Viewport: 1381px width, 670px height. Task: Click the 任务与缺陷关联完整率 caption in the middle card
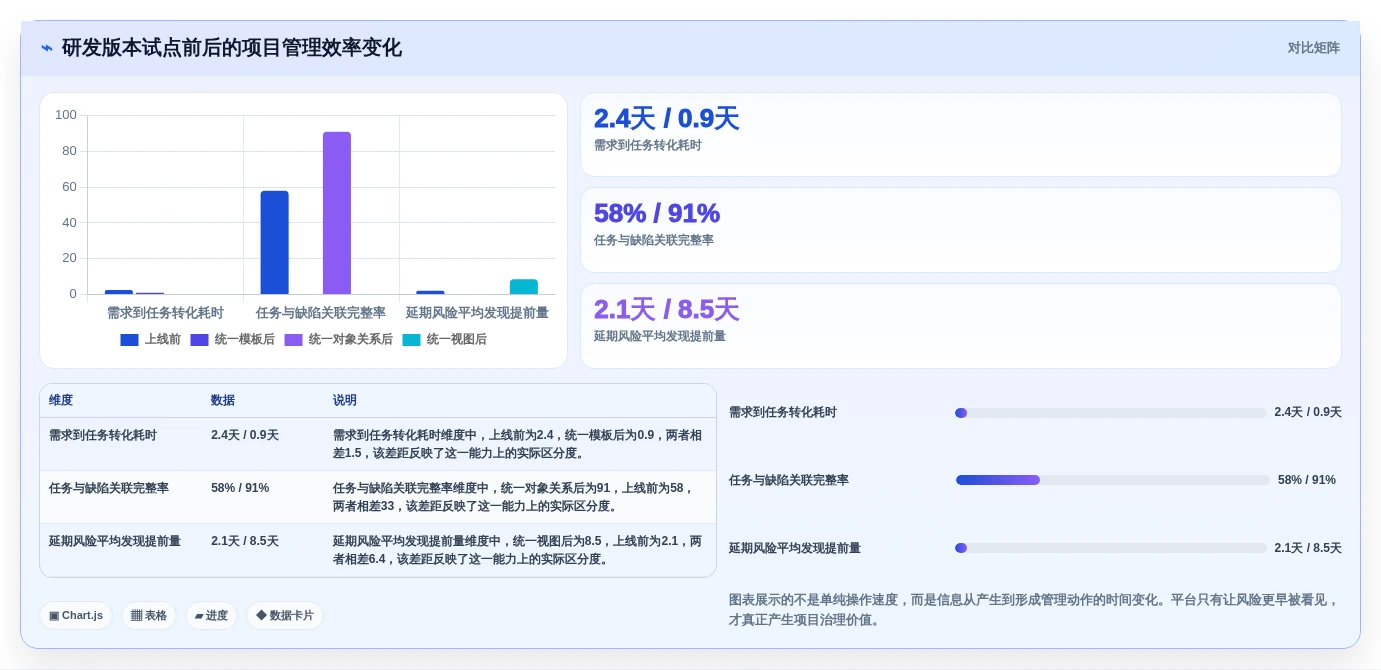(654, 241)
